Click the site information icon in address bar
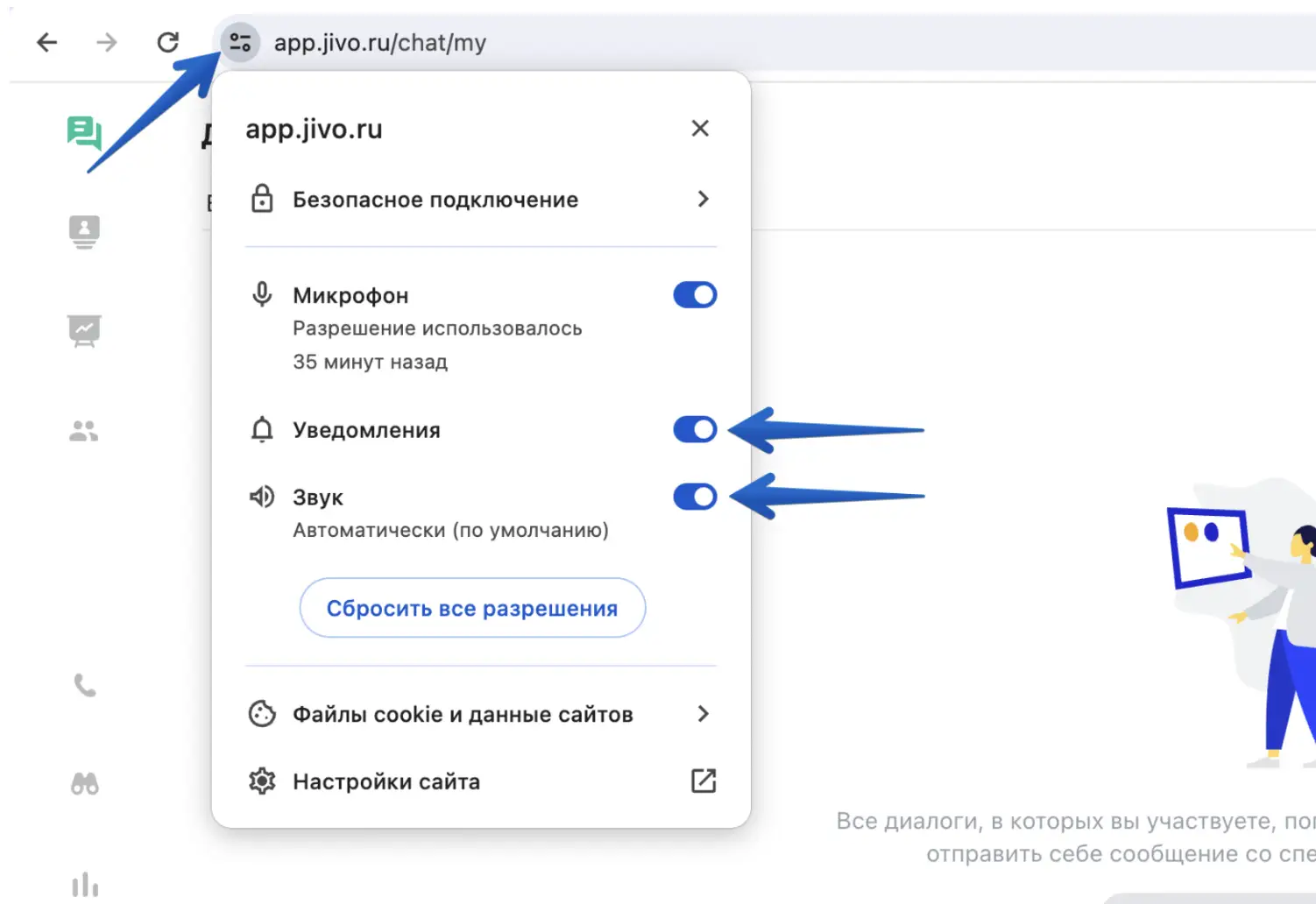 [x=240, y=42]
